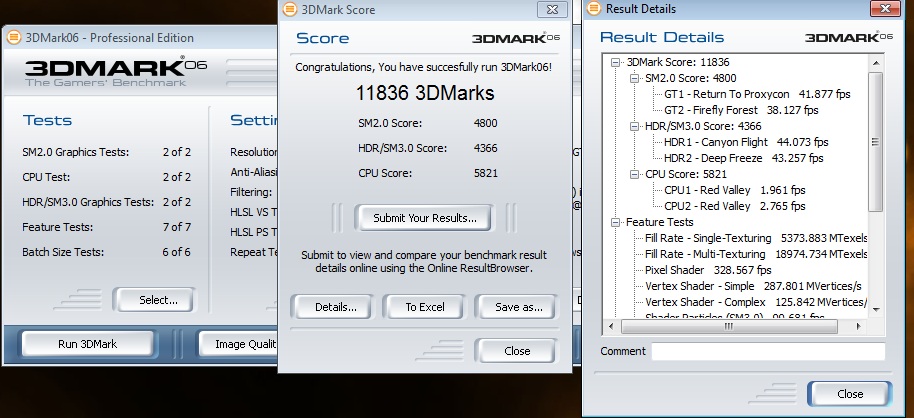This screenshot has width=914, height=418.
Task: Select SM2.0 Score: 4800 tree label
Action: (691, 78)
